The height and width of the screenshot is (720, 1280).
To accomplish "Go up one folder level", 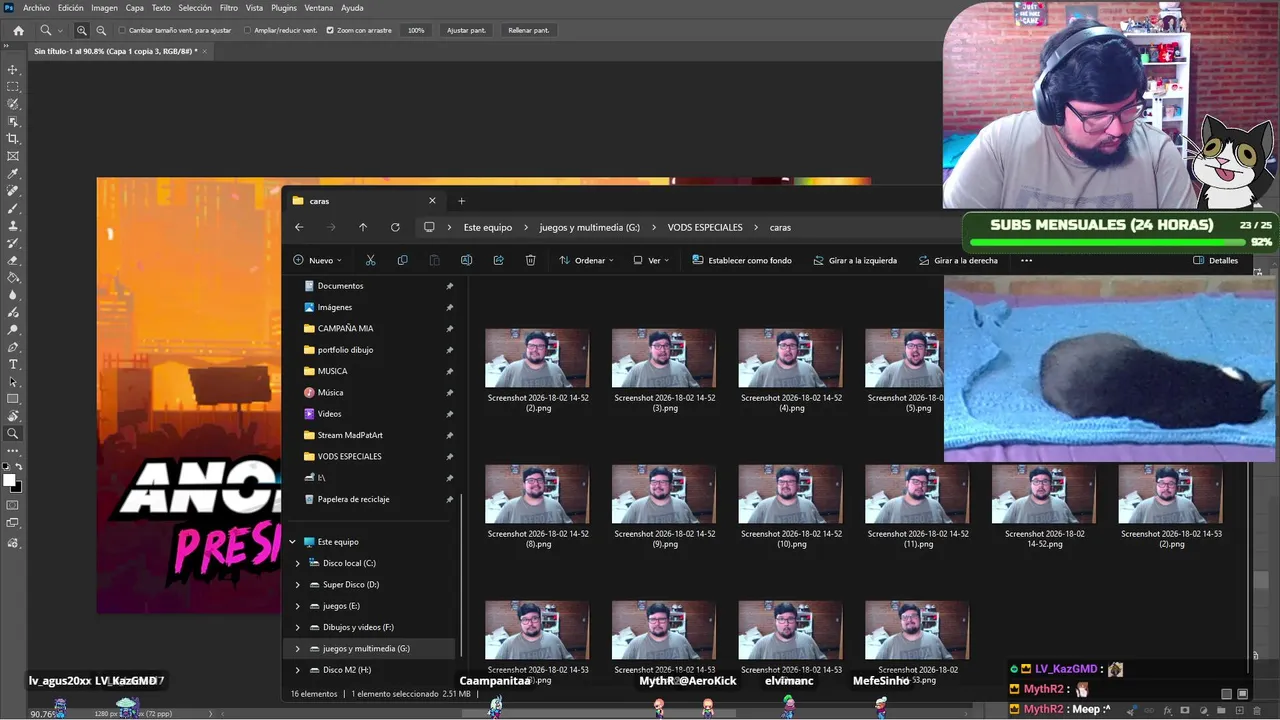I will point(363,227).
